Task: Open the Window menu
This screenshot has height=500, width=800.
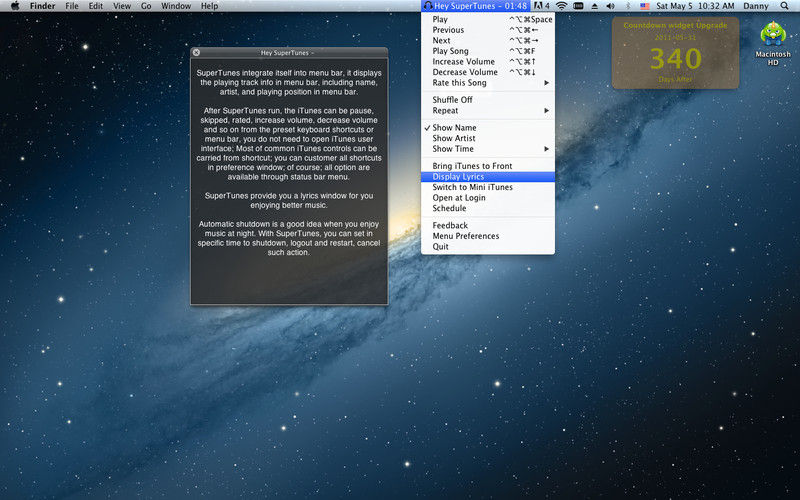Action: pos(176,6)
